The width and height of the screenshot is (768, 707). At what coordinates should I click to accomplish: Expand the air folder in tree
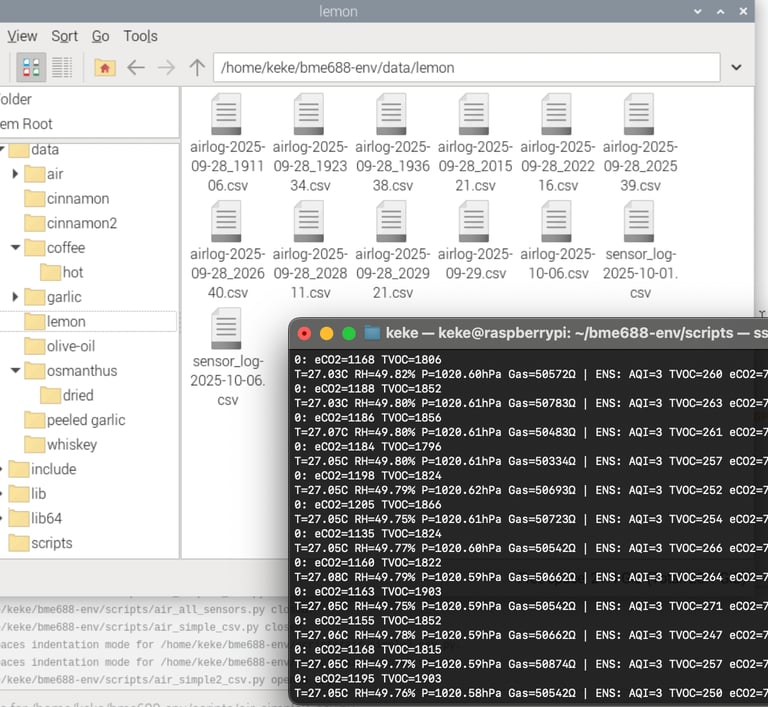click(15, 174)
